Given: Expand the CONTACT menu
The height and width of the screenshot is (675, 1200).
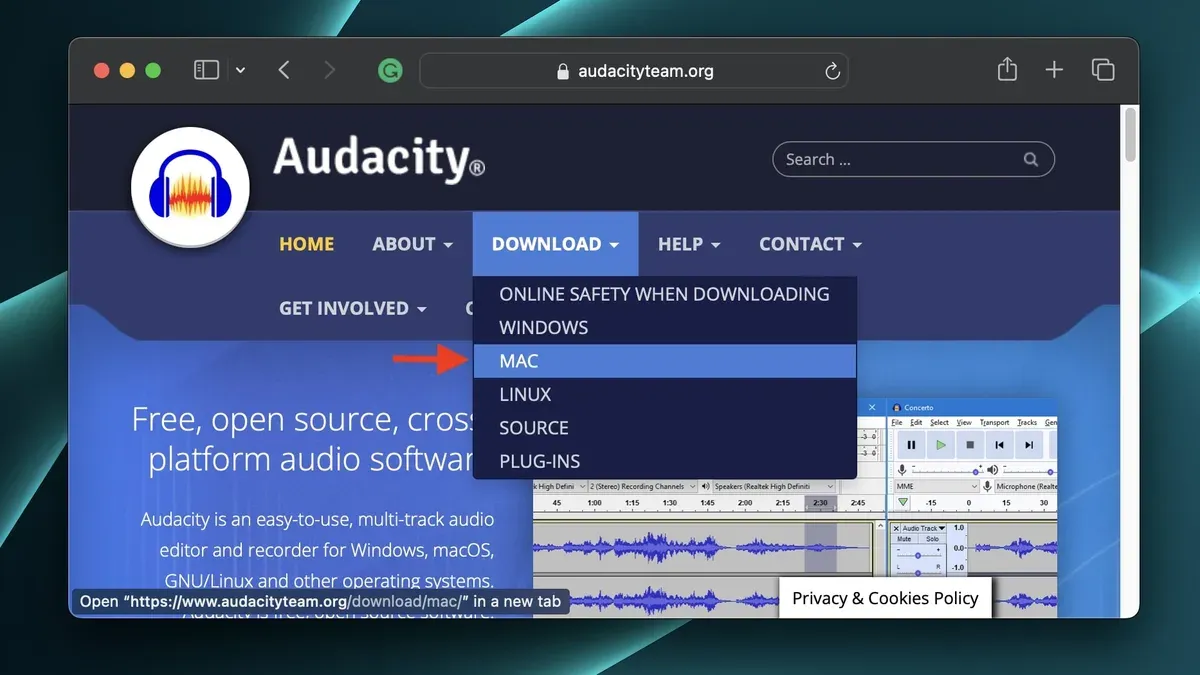Looking at the screenshot, I should 810,244.
